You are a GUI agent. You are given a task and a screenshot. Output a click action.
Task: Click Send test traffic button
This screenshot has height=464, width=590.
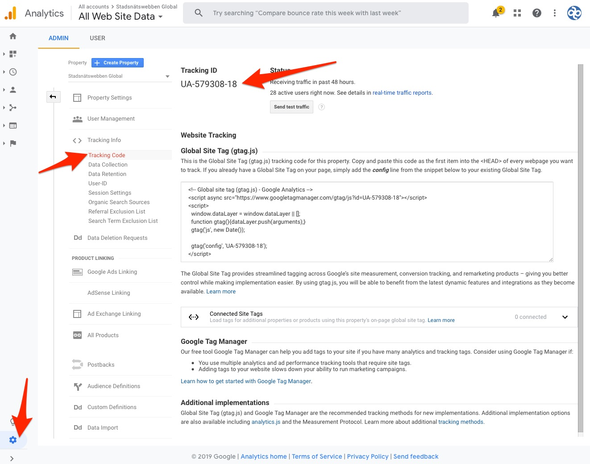(x=292, y=107)
